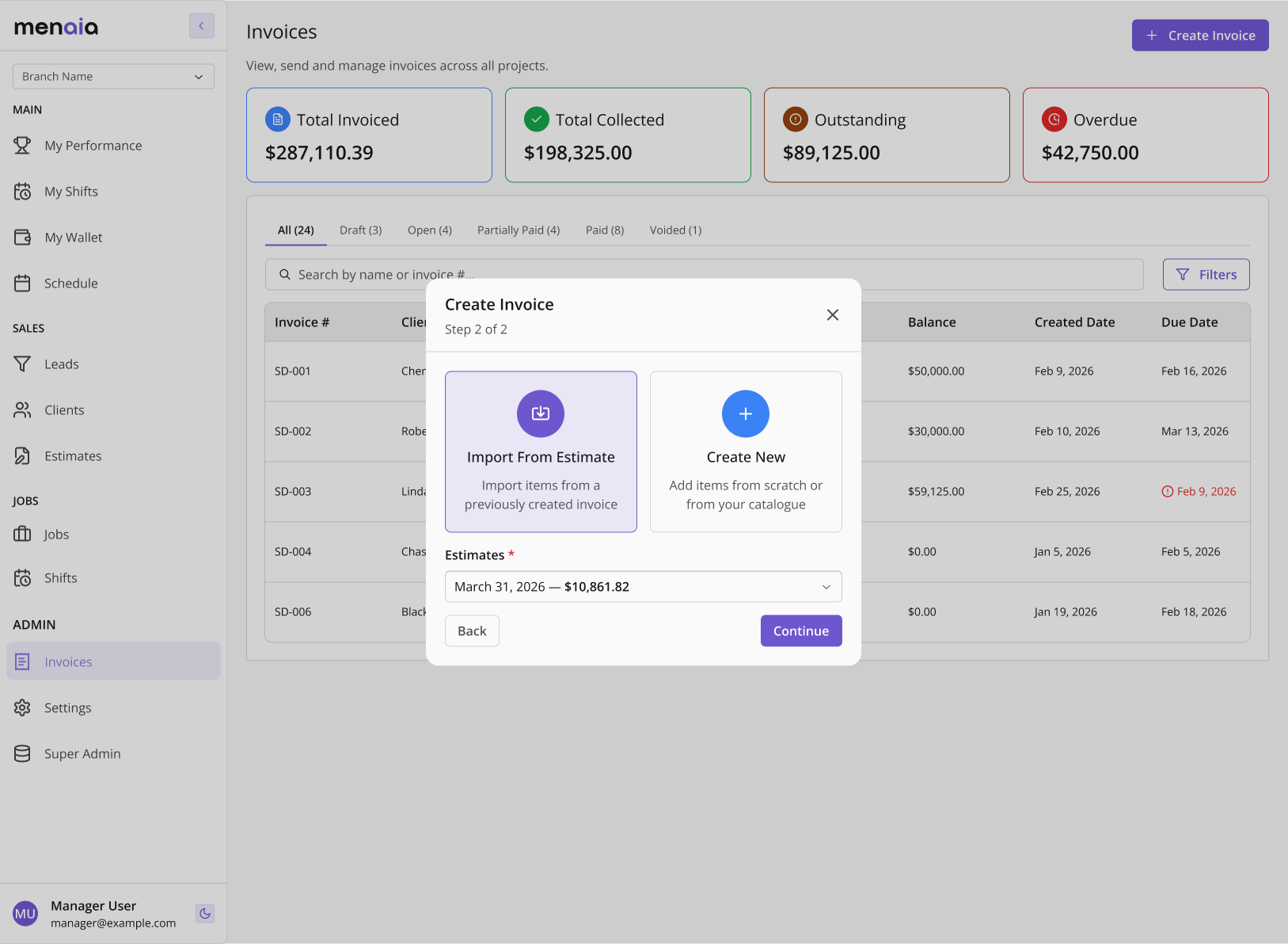Screen dimensions: 1288x944
Task: Click the My Wallet icon
Action: (22, 237)
